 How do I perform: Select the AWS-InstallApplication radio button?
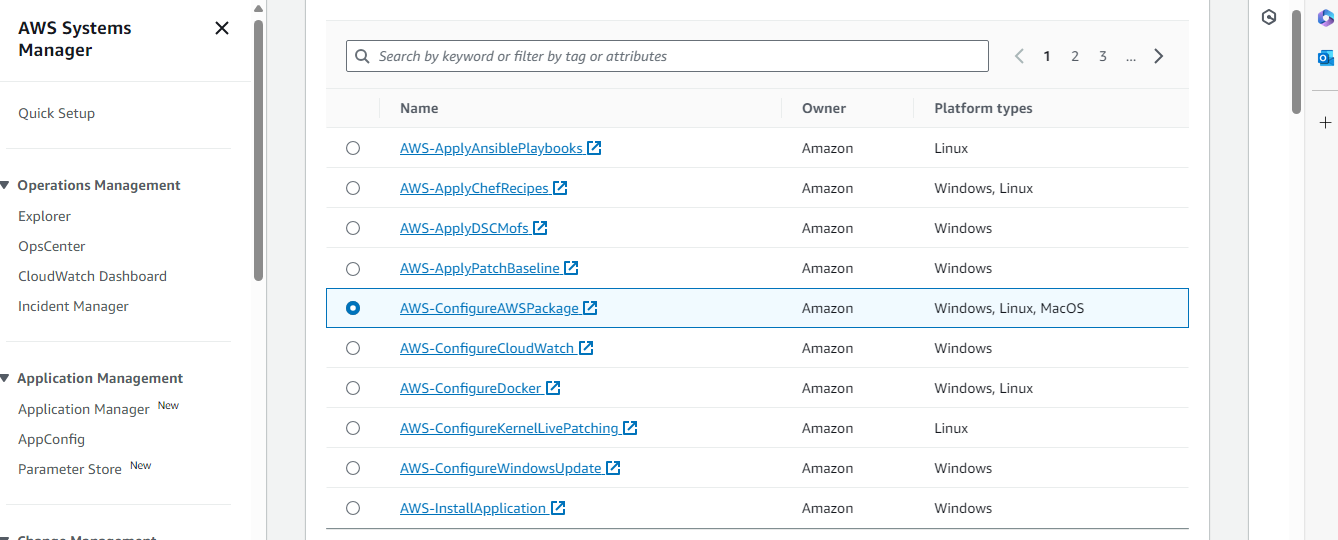pos(353,508)
